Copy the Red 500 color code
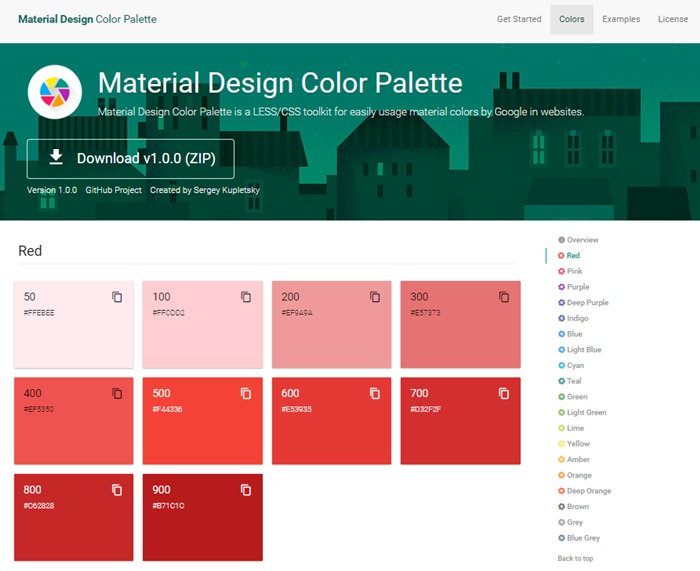Image resolution: width=700 pixels, height=571 pixels. (x=246, y=393)
